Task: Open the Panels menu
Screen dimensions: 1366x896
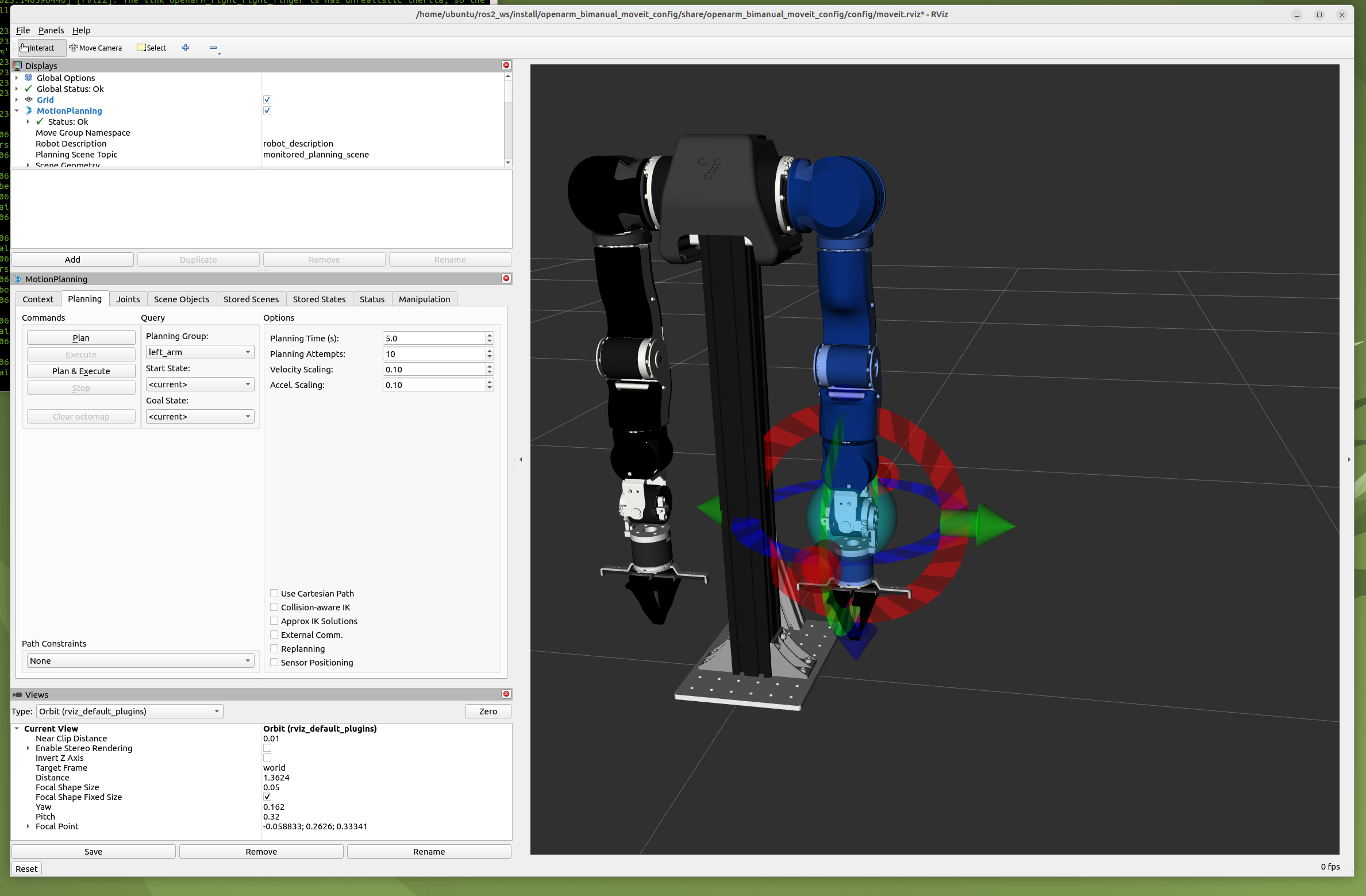Action: [51, 30]
